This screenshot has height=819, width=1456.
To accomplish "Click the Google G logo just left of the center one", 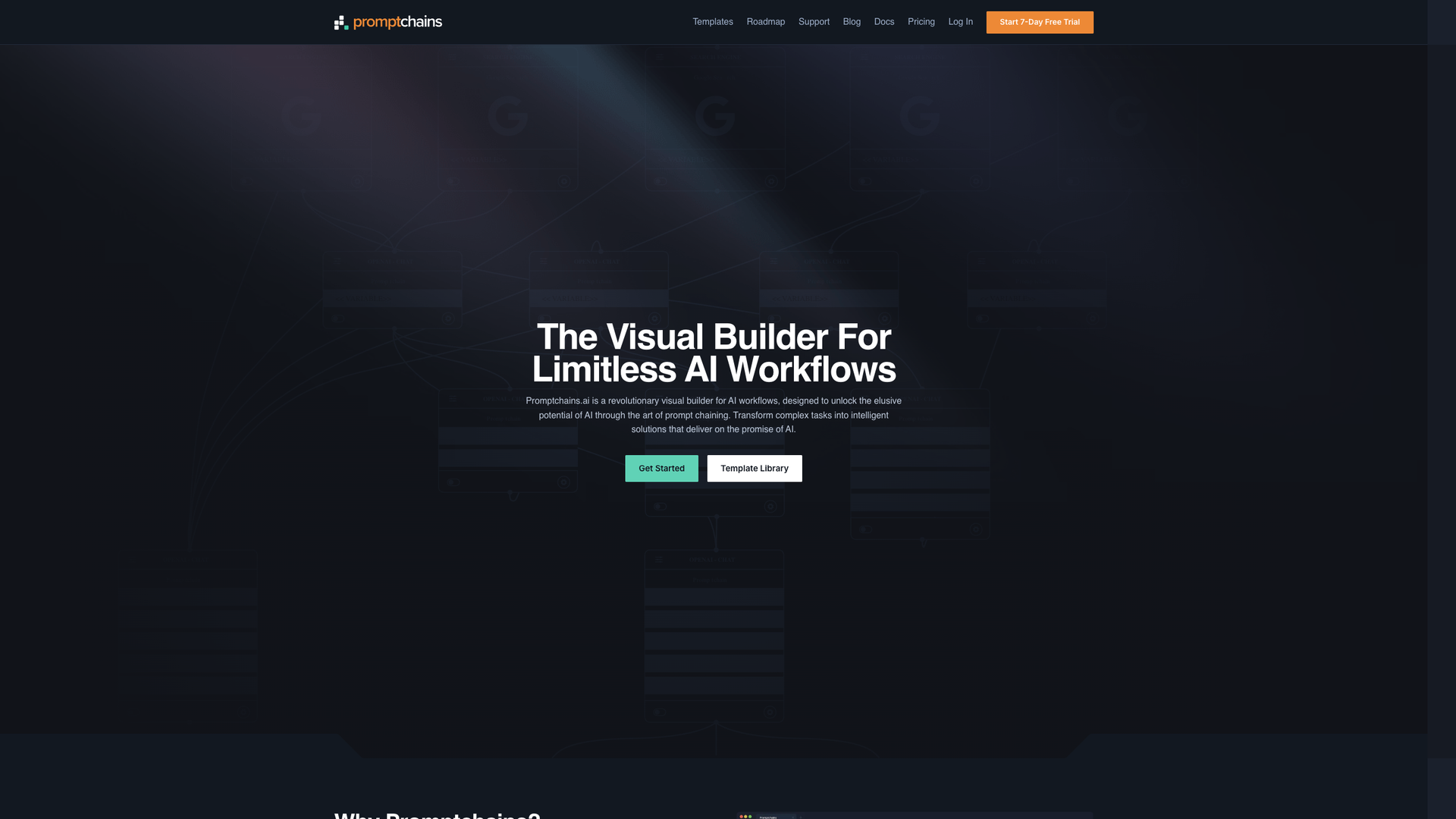I will (507, 116).
